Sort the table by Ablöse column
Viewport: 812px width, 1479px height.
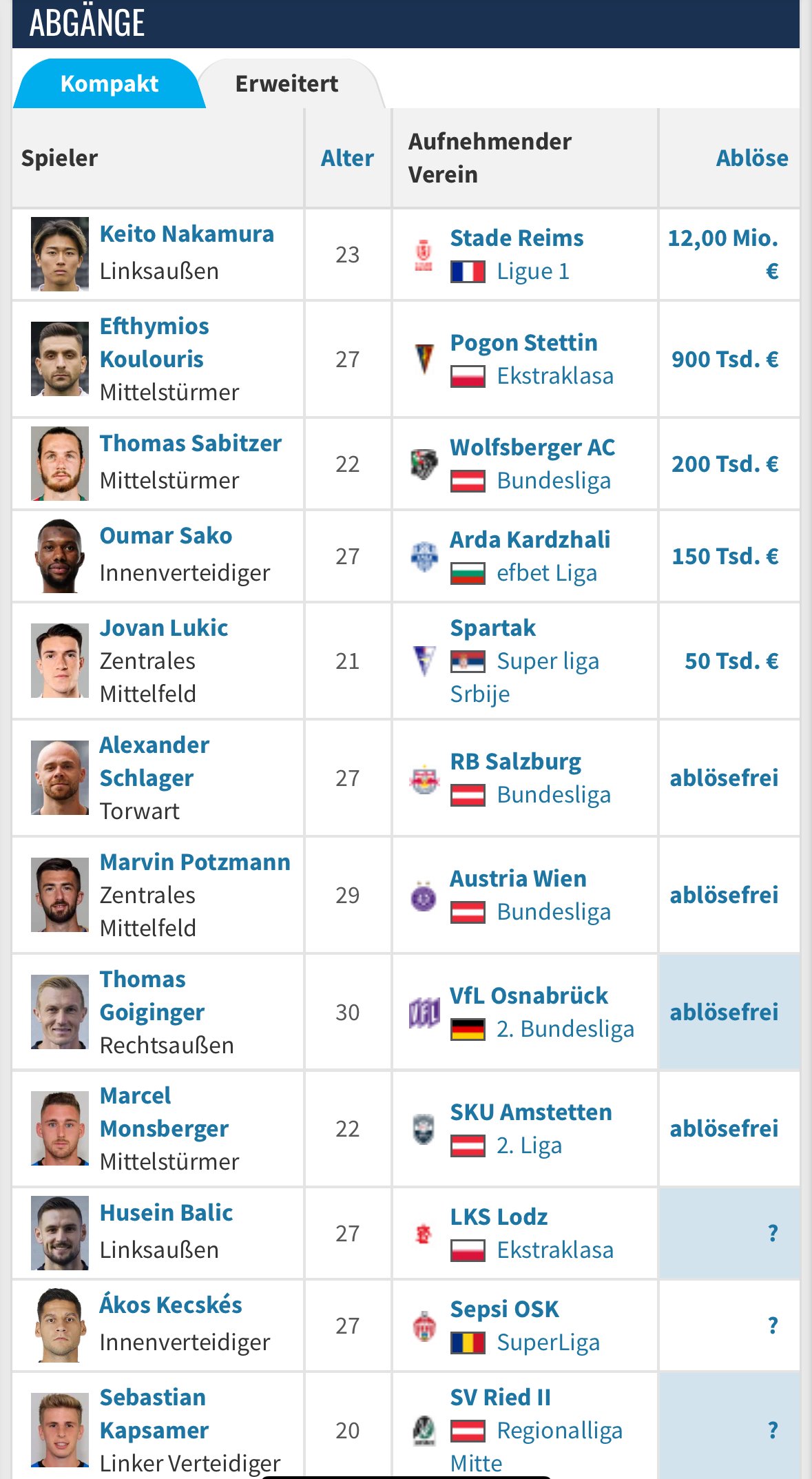pyautogui.click(x=752, y=158)
